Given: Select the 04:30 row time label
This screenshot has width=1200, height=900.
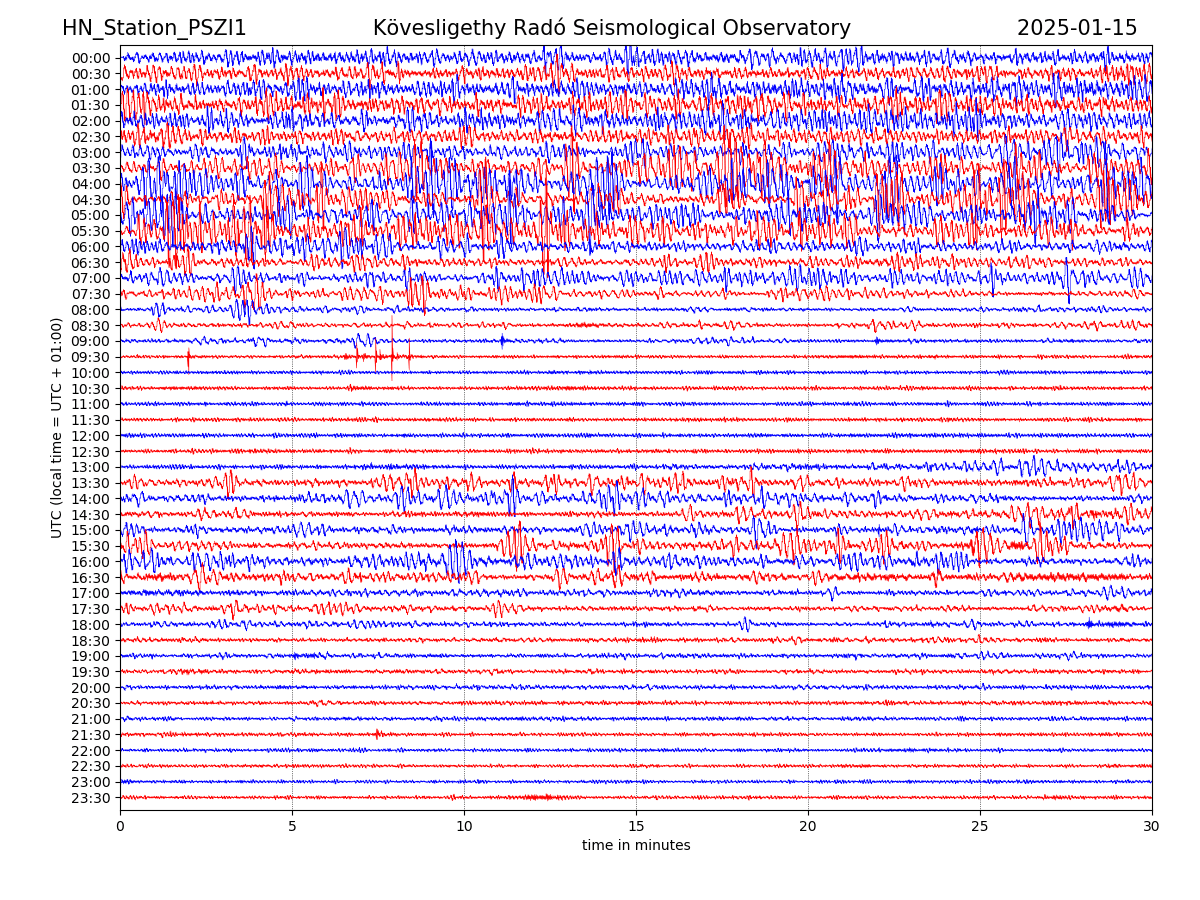Looking at the screenshot, I should 90,200.
